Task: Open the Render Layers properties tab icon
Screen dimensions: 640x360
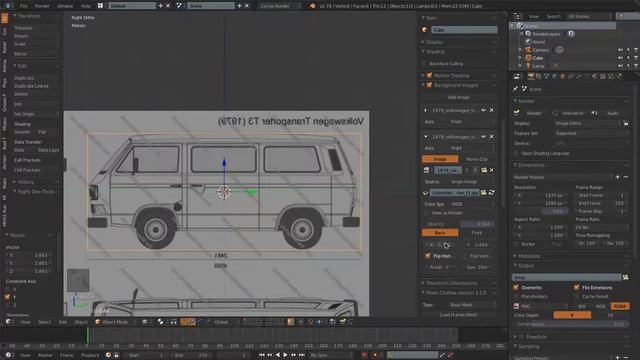Action: (539, 76)
